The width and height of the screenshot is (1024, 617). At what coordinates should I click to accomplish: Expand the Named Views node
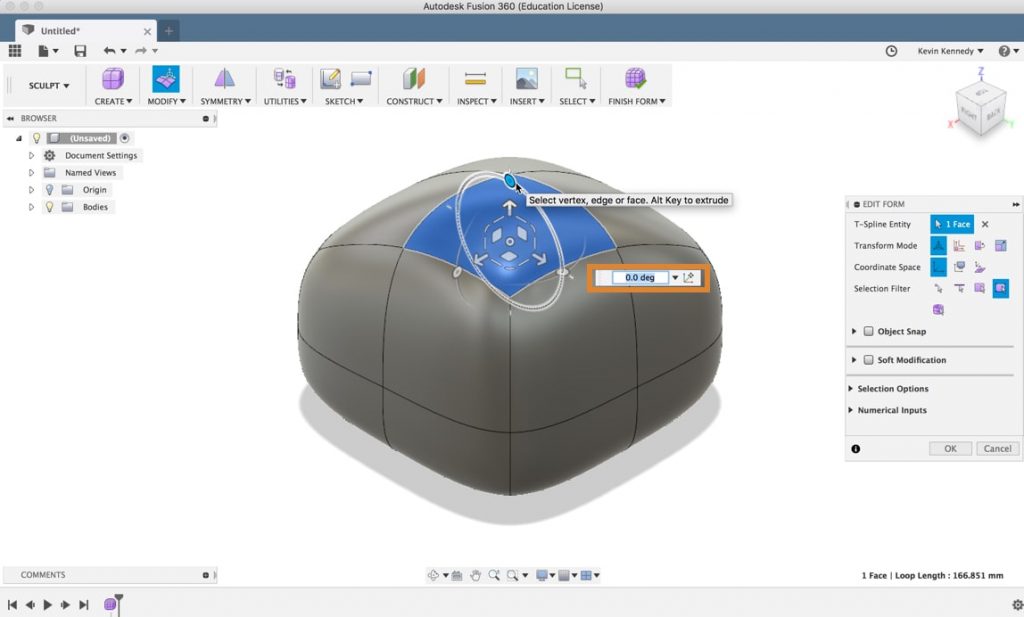[x=31, y=172]
